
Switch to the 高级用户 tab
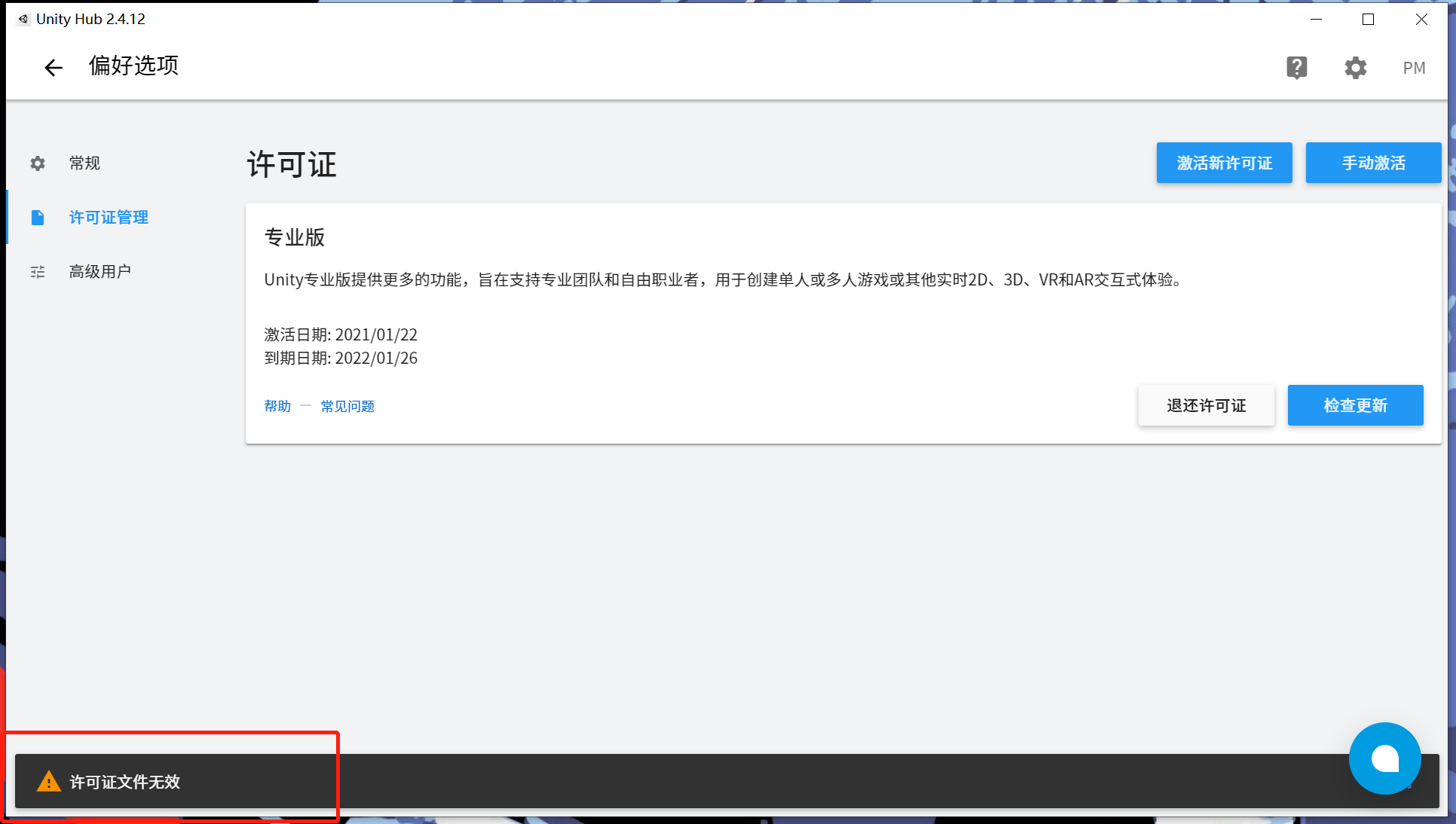click(x=99, y=272)
